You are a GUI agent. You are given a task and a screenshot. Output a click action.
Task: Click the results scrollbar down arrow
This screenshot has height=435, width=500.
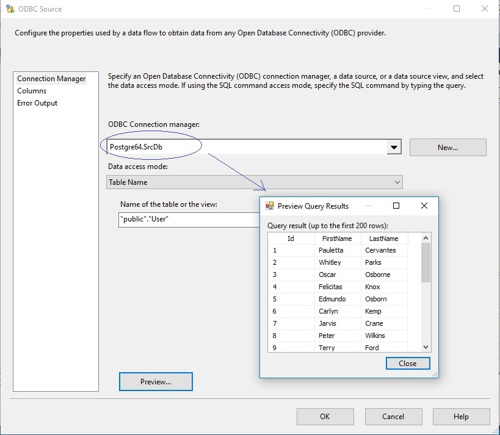click(426, 347)
